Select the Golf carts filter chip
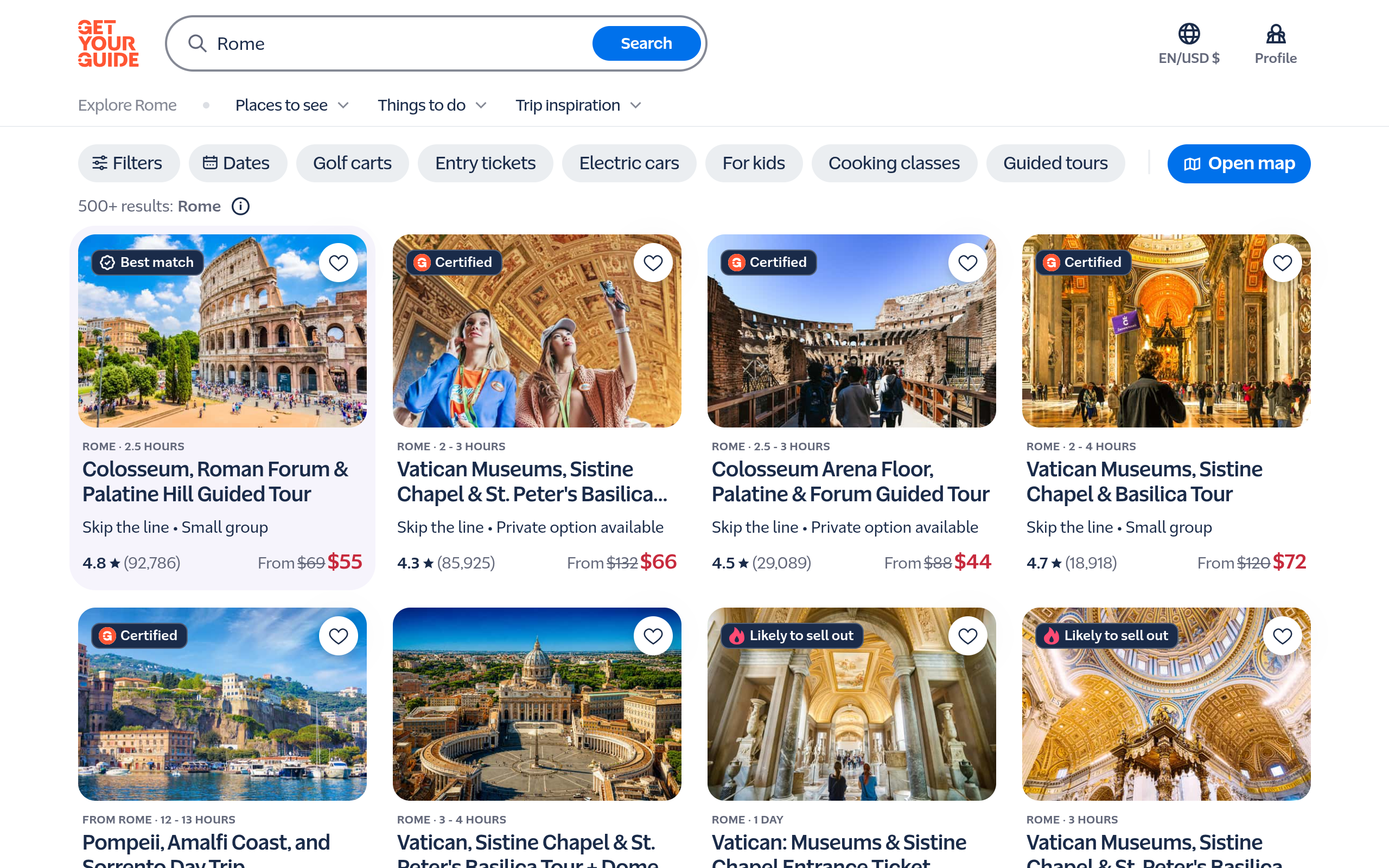The image size is (1389, 868). pos(353,163)
